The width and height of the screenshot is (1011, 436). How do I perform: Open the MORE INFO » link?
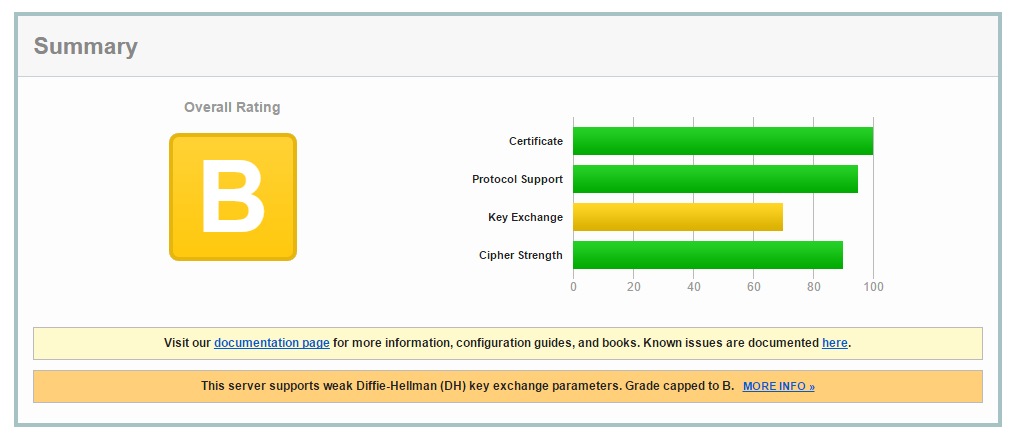tap(778, 386)
